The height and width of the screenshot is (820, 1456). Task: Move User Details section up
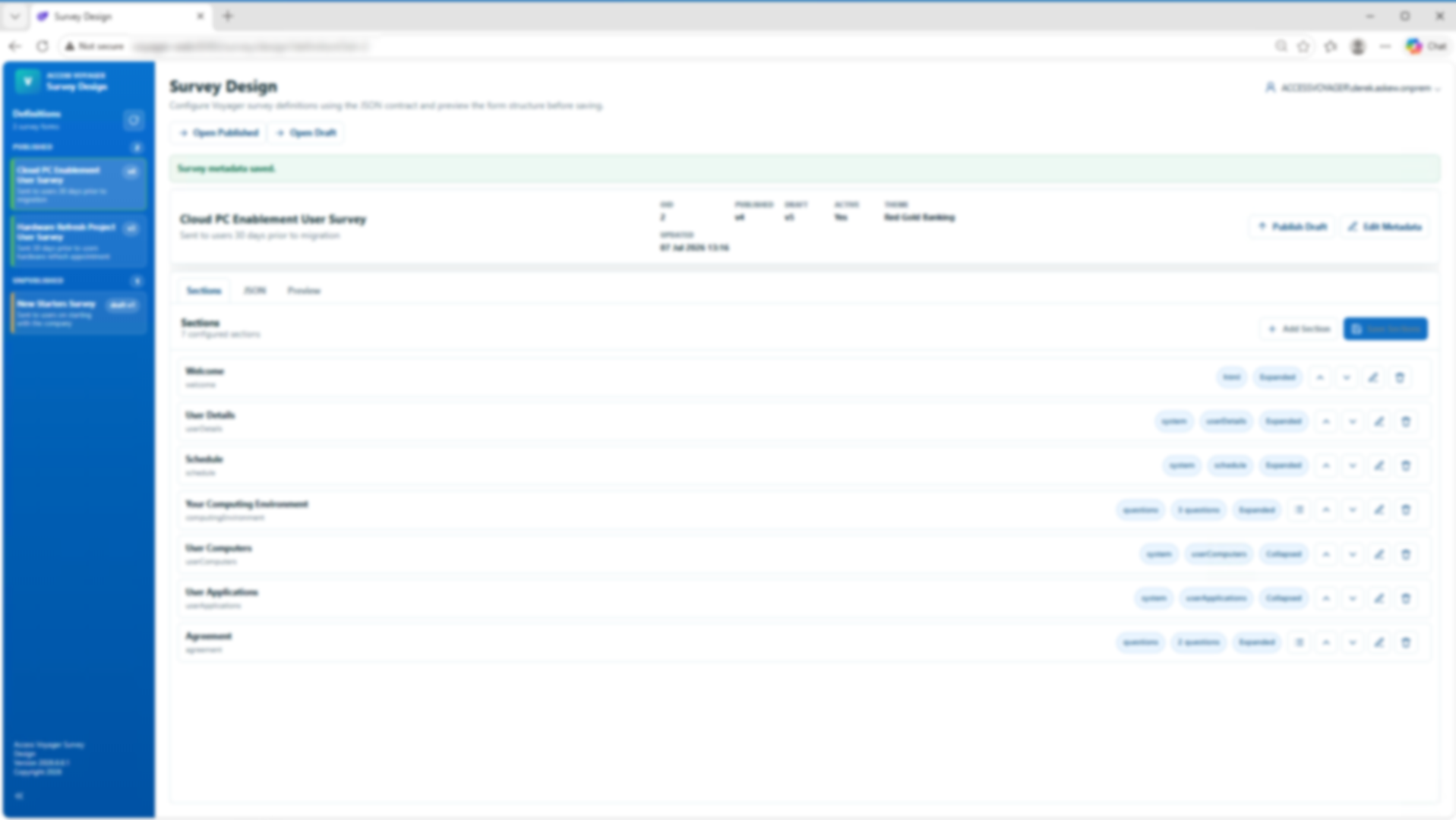(1326, 421)
